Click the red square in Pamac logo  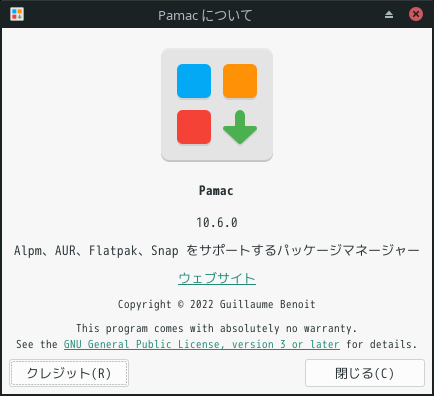point(194,127)
